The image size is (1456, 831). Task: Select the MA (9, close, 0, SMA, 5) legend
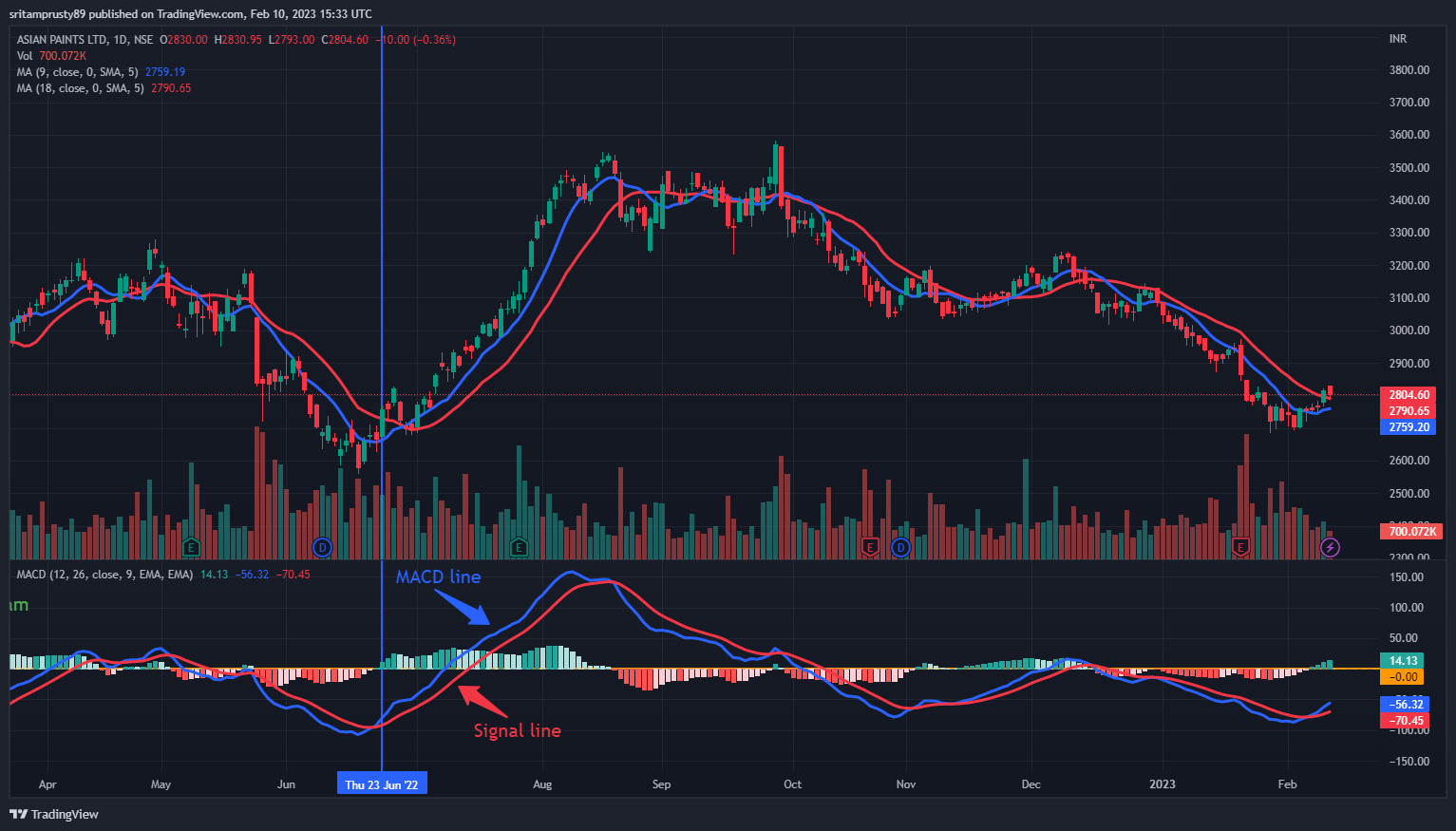pyautogui.click(x=78, y=72)
